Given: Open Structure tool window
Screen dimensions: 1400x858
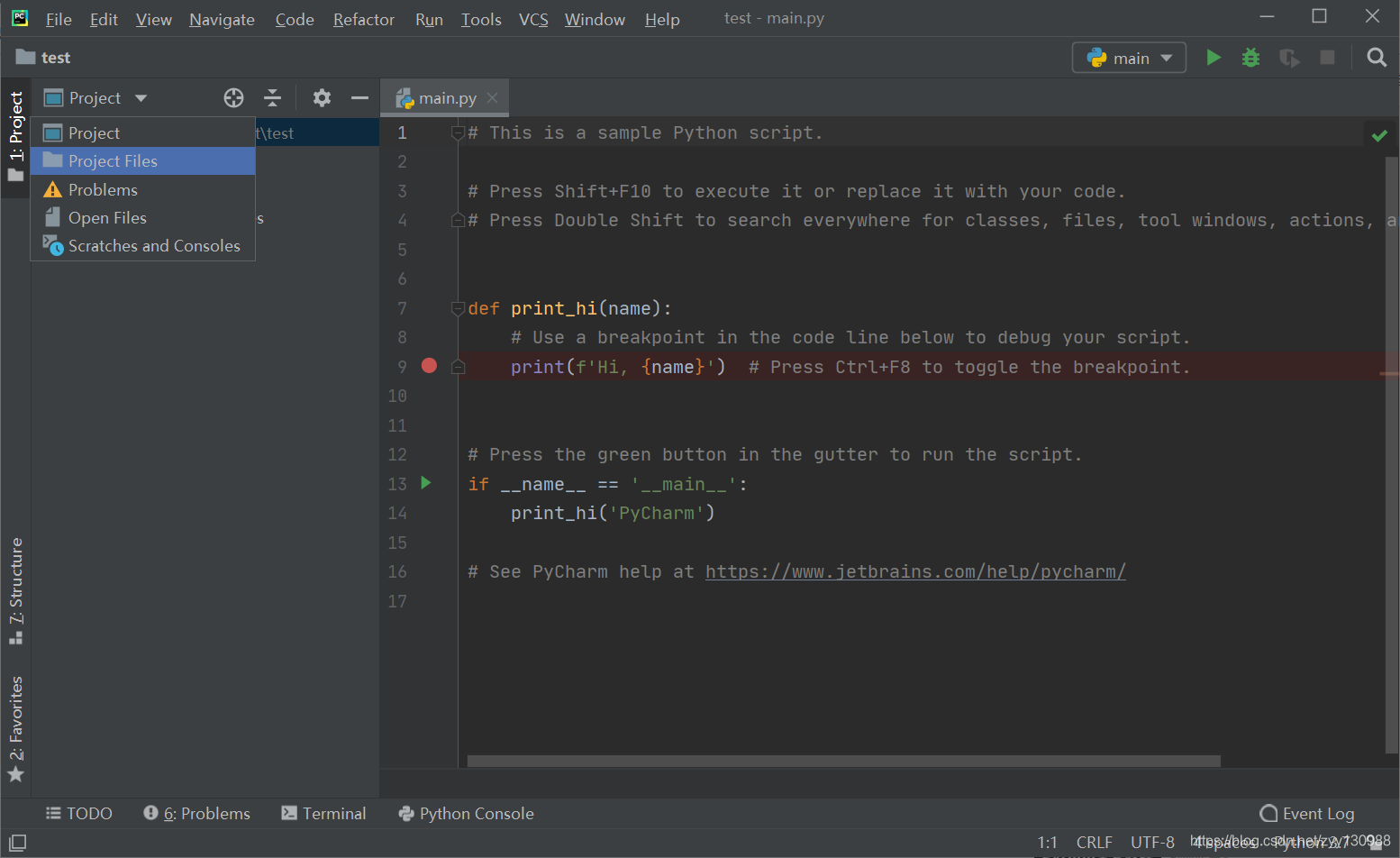Looking at the screenshot, I should point(16,591).
